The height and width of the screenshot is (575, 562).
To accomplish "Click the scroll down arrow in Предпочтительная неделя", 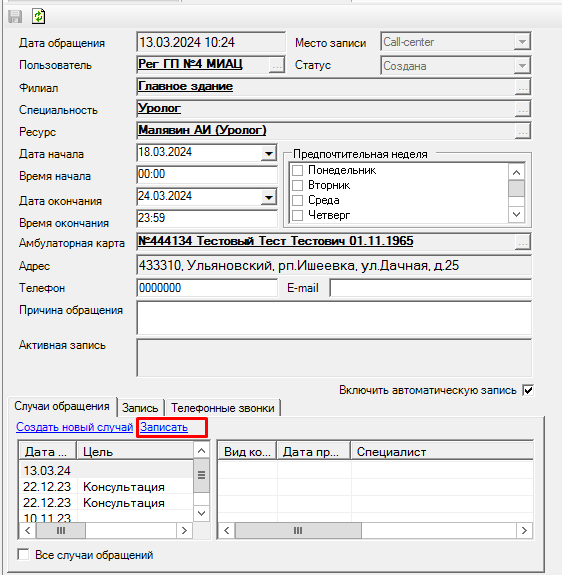I will 517,215.
